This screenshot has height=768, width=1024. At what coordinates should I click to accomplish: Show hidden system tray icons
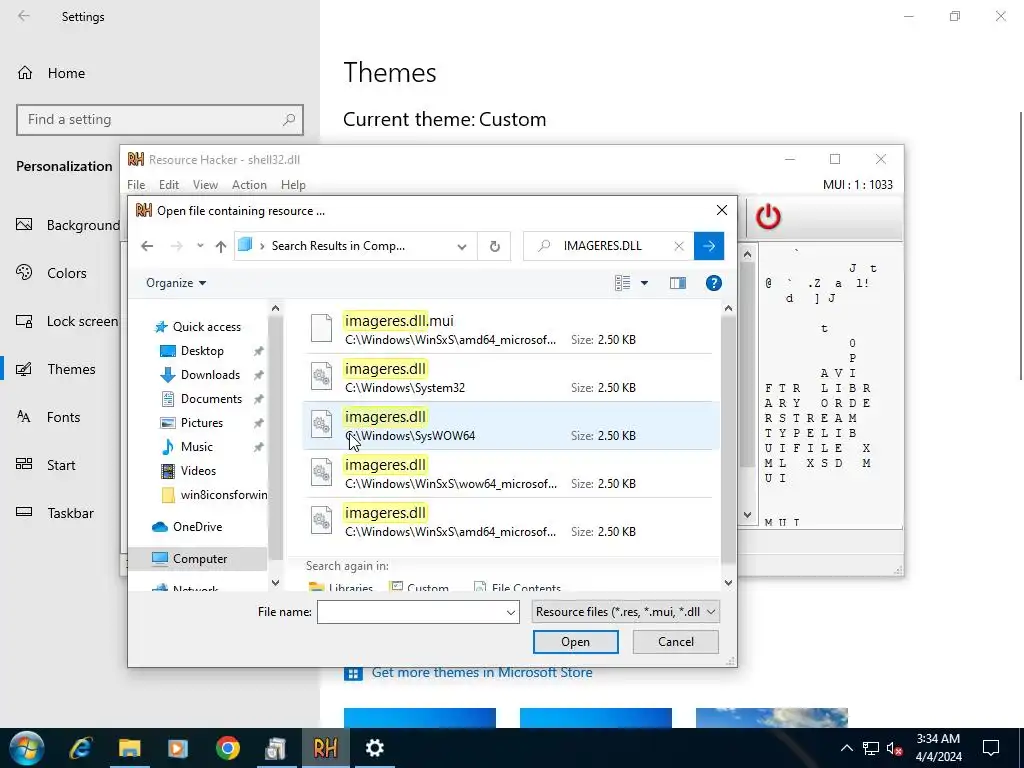(x=846, y=748)
